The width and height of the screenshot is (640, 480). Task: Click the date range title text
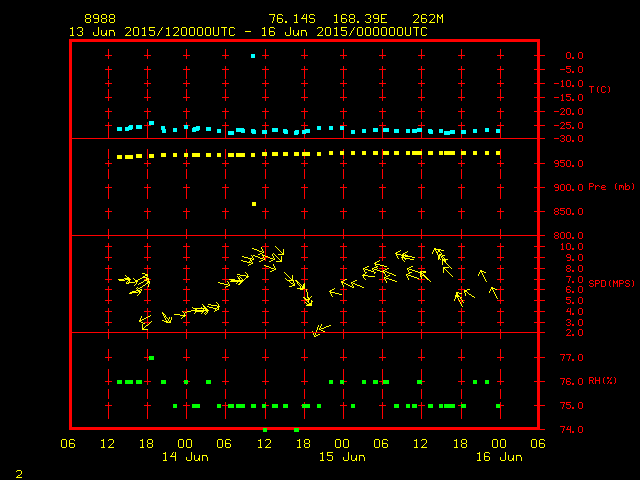coord(247,32)
